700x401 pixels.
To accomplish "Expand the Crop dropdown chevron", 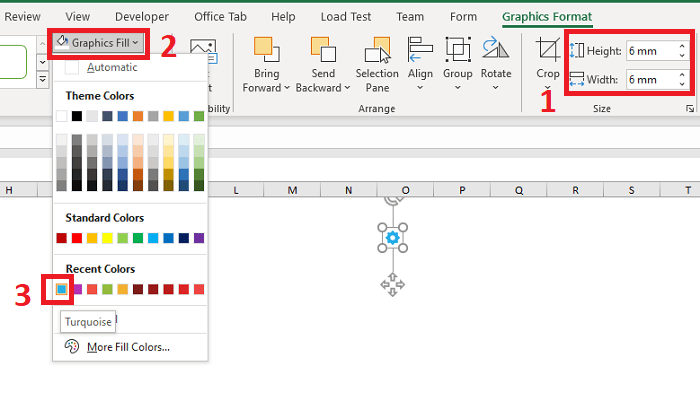I will click(x=548, y=87).
